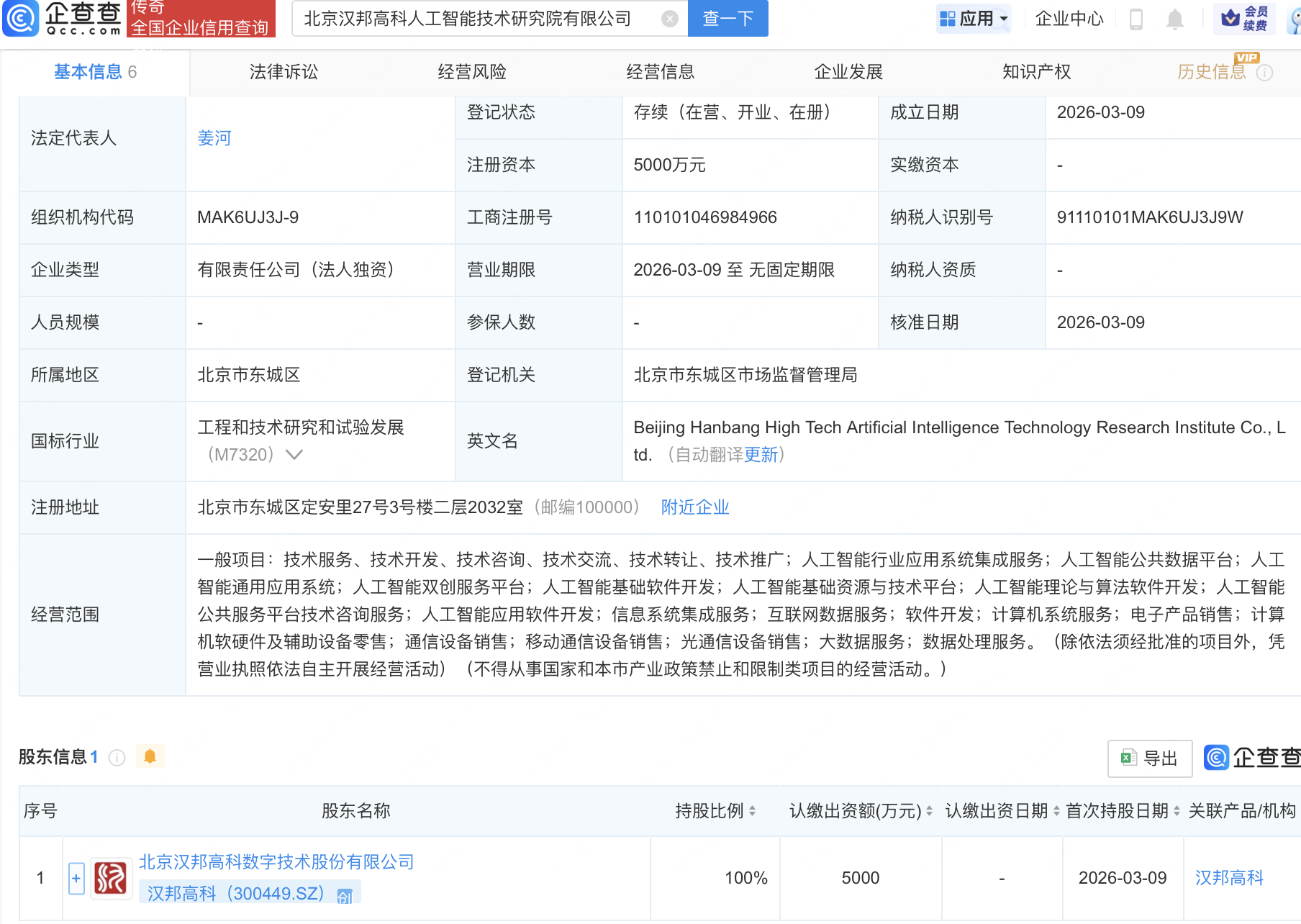Open legal representative 姜河 link
1301x924 pixels.
coord(214,138)
